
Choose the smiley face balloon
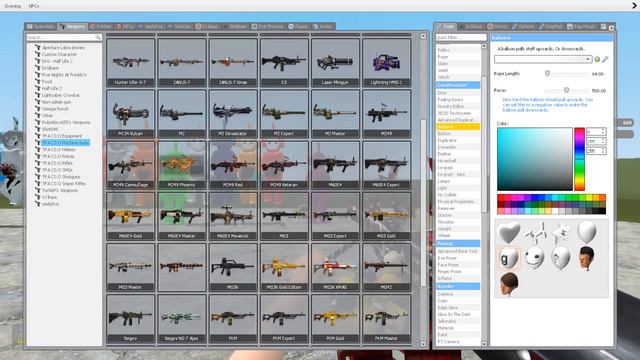(x=534, y=258)
